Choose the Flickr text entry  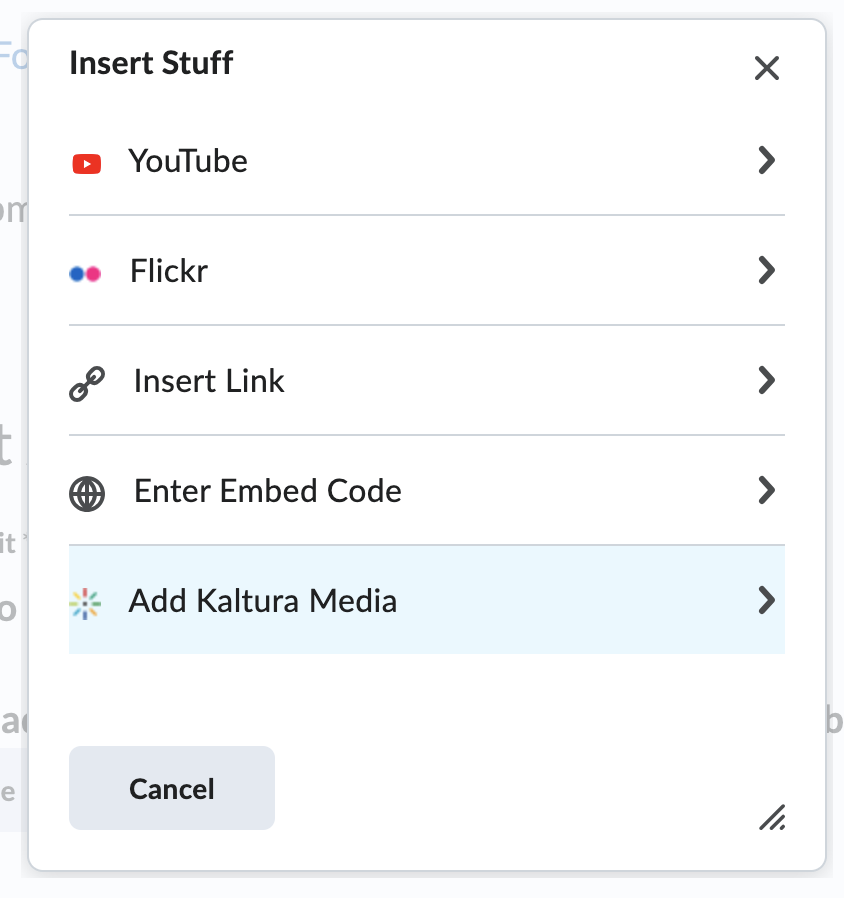169,271
